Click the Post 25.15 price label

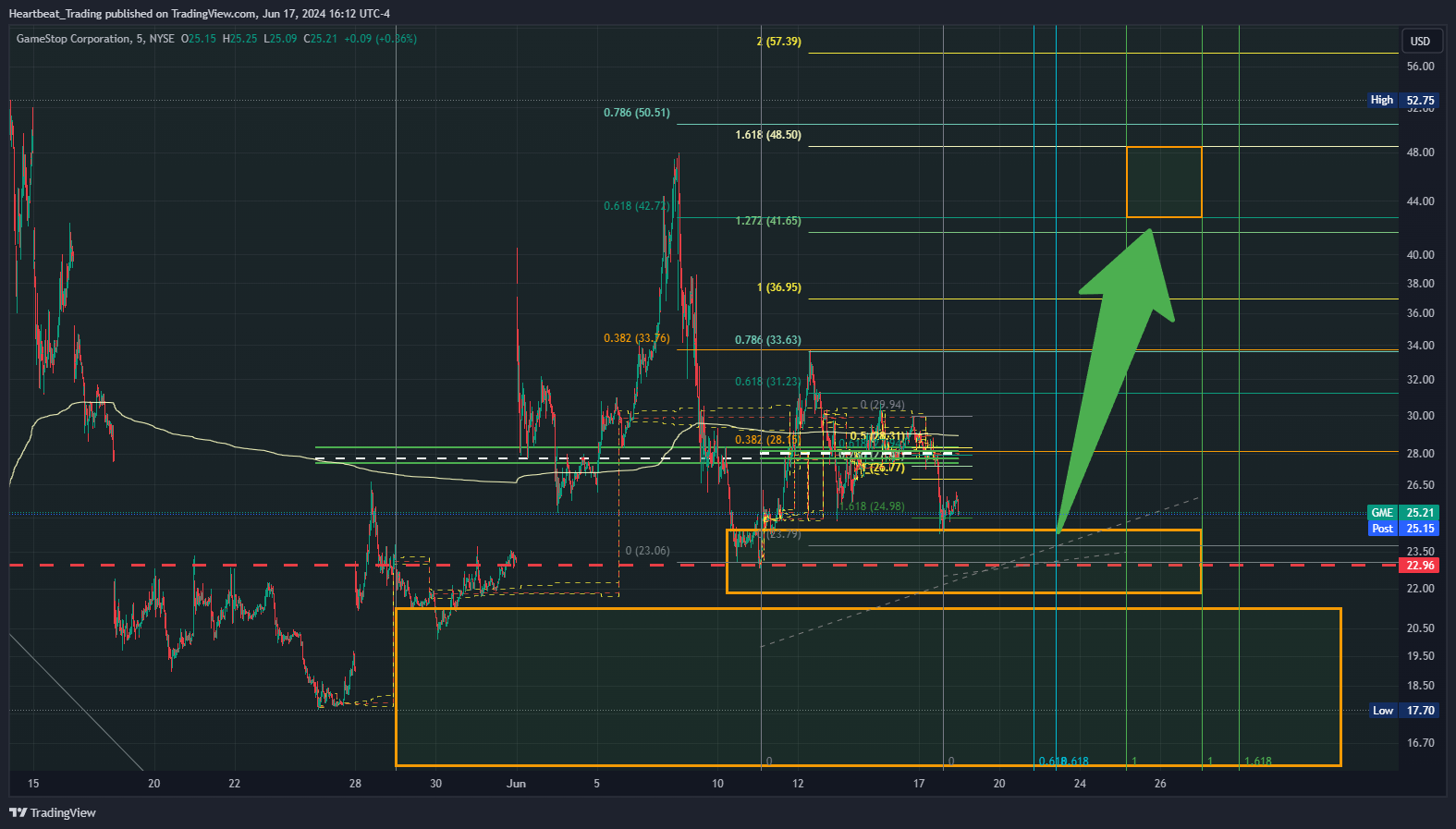pos(1402,529)
